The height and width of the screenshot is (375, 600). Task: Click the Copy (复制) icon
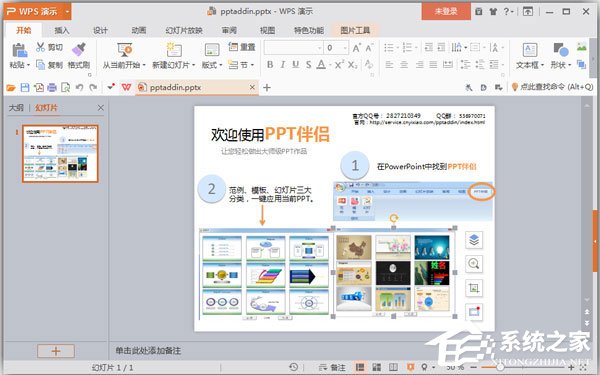tap(40, 65)
